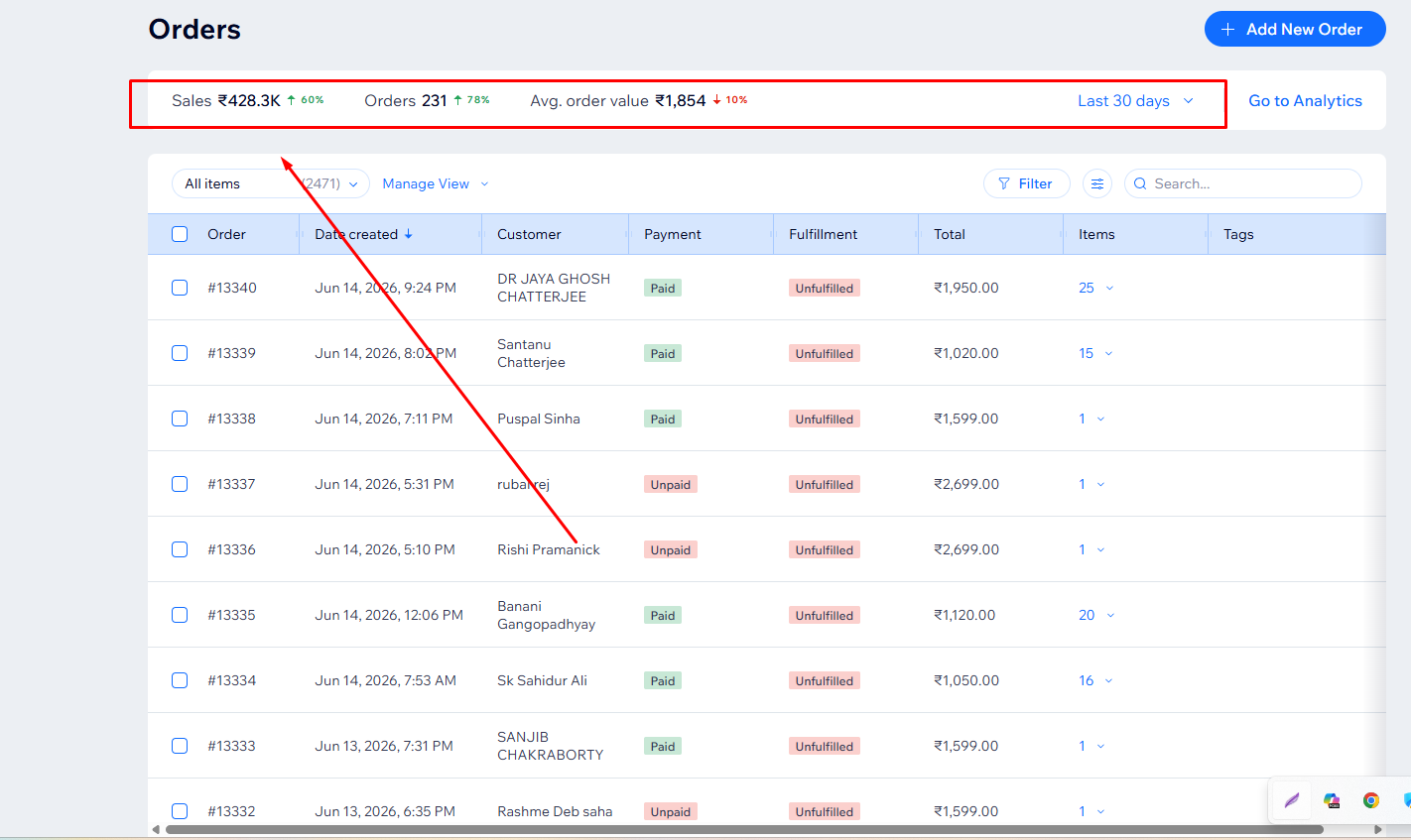Click the total ₹1,020.00 for order #13339

tap(966, 353)
